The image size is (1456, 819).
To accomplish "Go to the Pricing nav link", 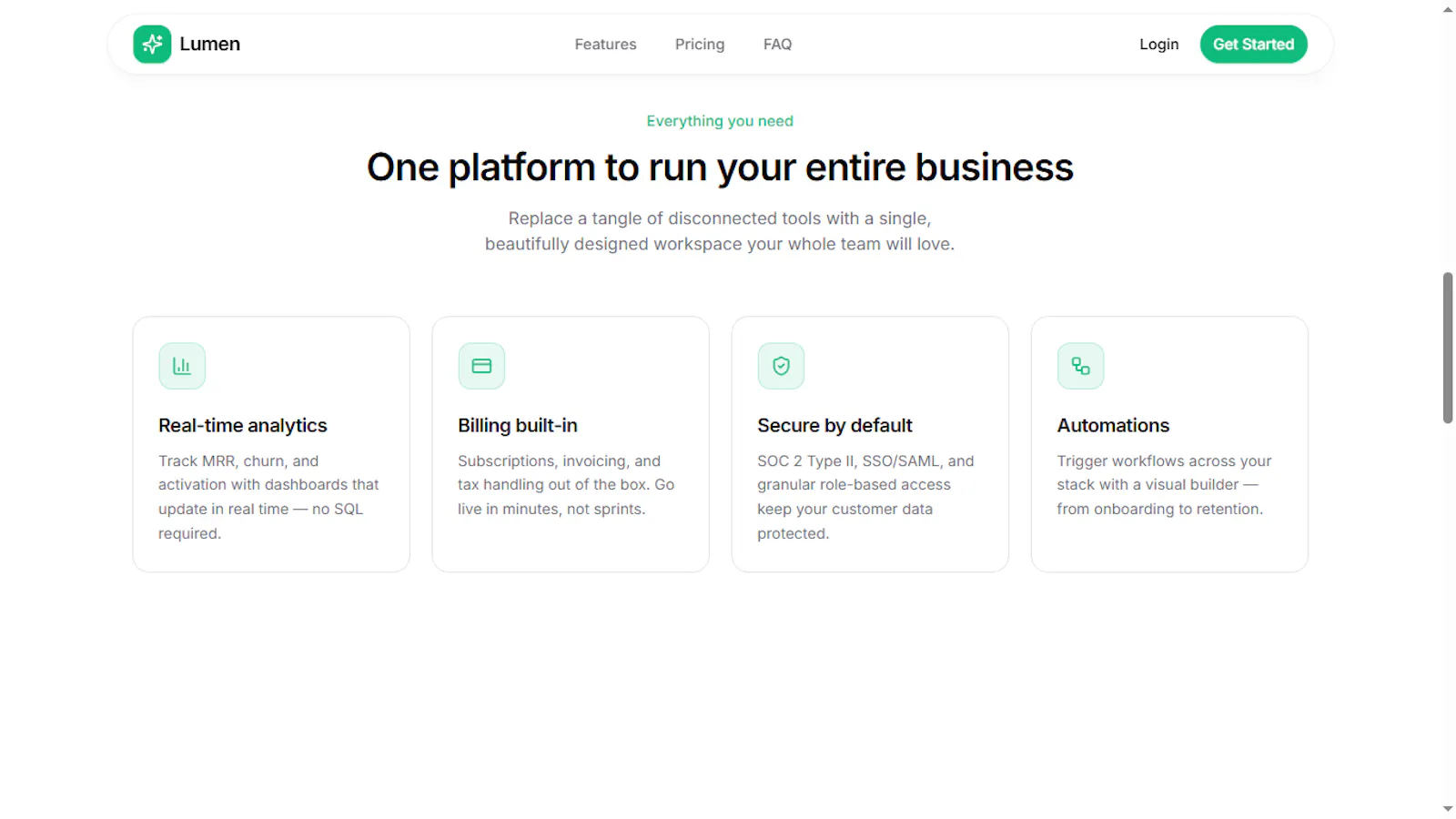I will (700, 44).
